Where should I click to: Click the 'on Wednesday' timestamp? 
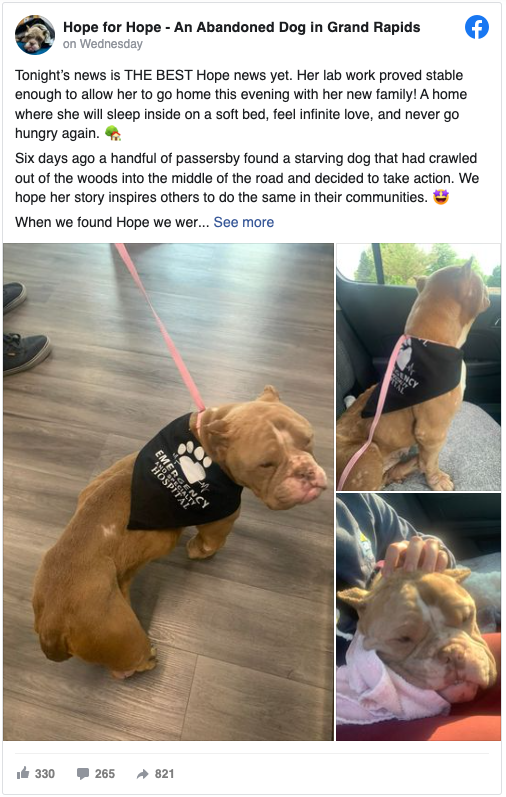(103, 44)
